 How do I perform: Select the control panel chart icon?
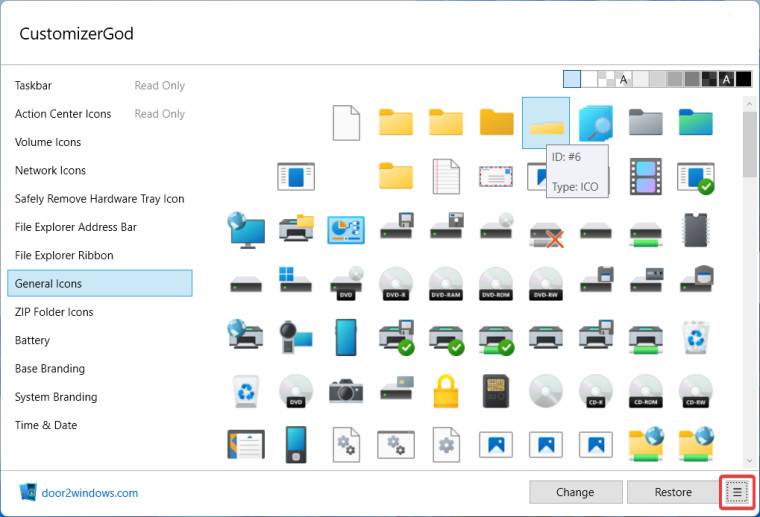pos(346,230)
